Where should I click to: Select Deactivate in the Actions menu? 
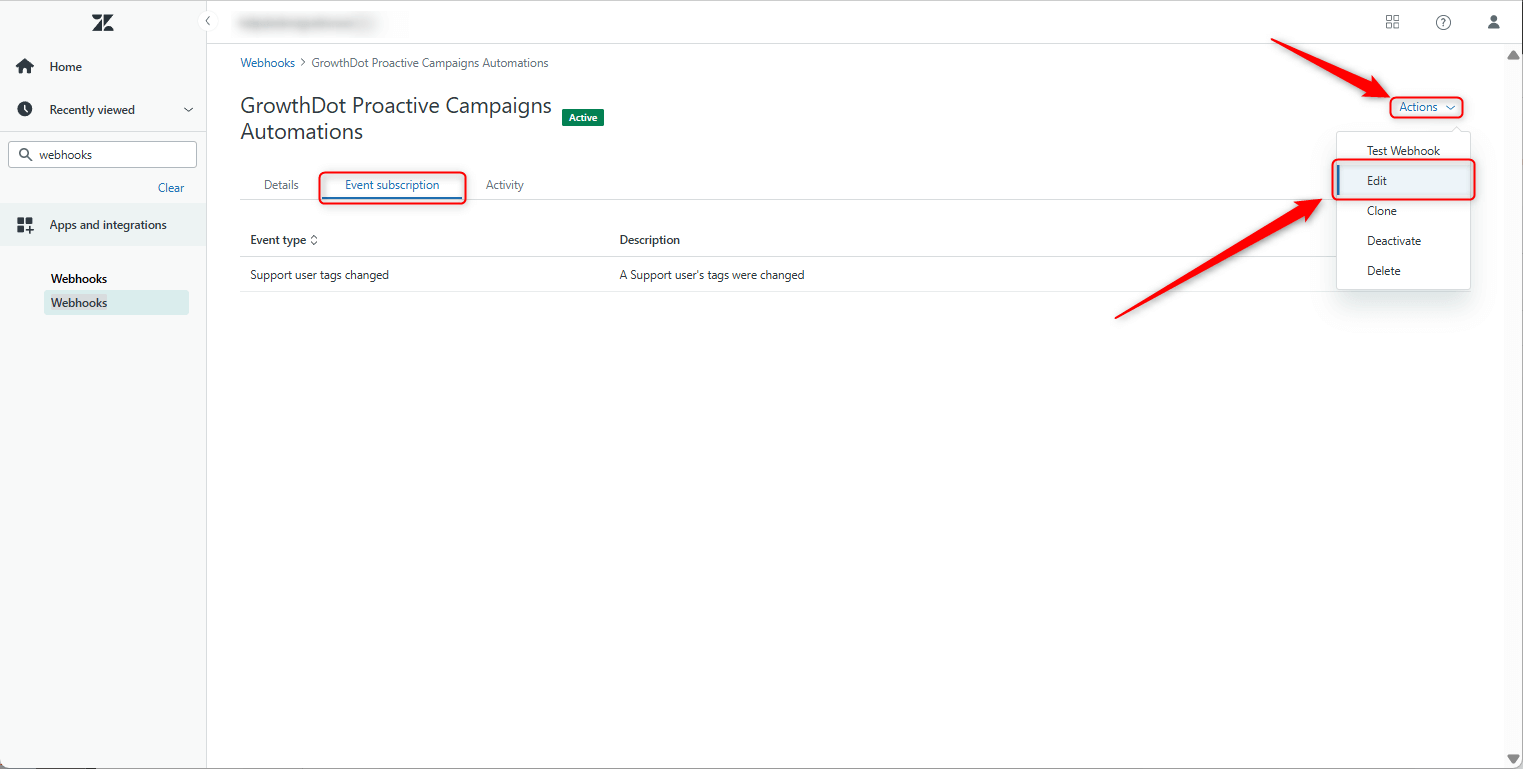(1394, 240)
